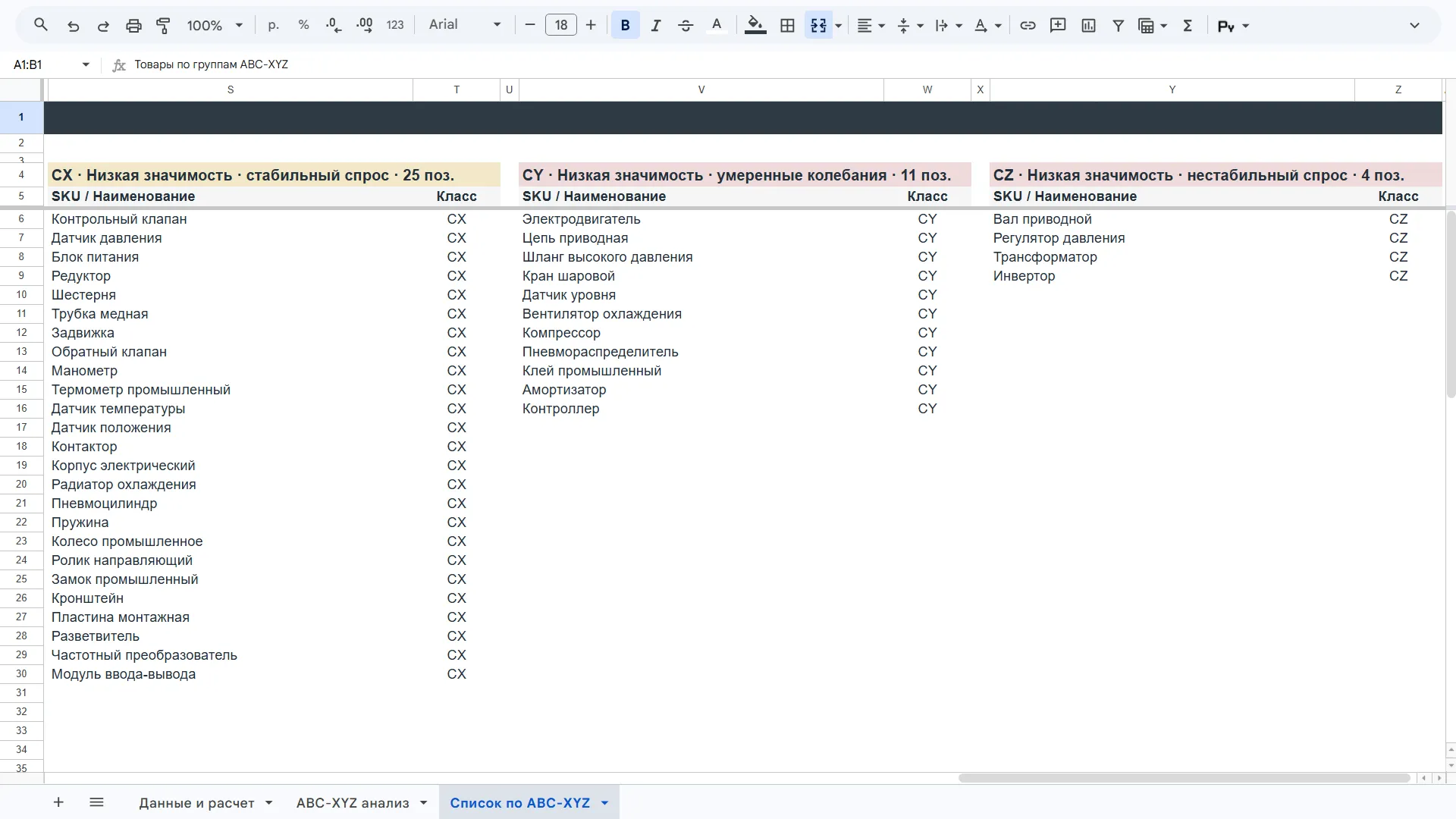
Task: Open the 123 number format menu
Action: coord(395,25)
